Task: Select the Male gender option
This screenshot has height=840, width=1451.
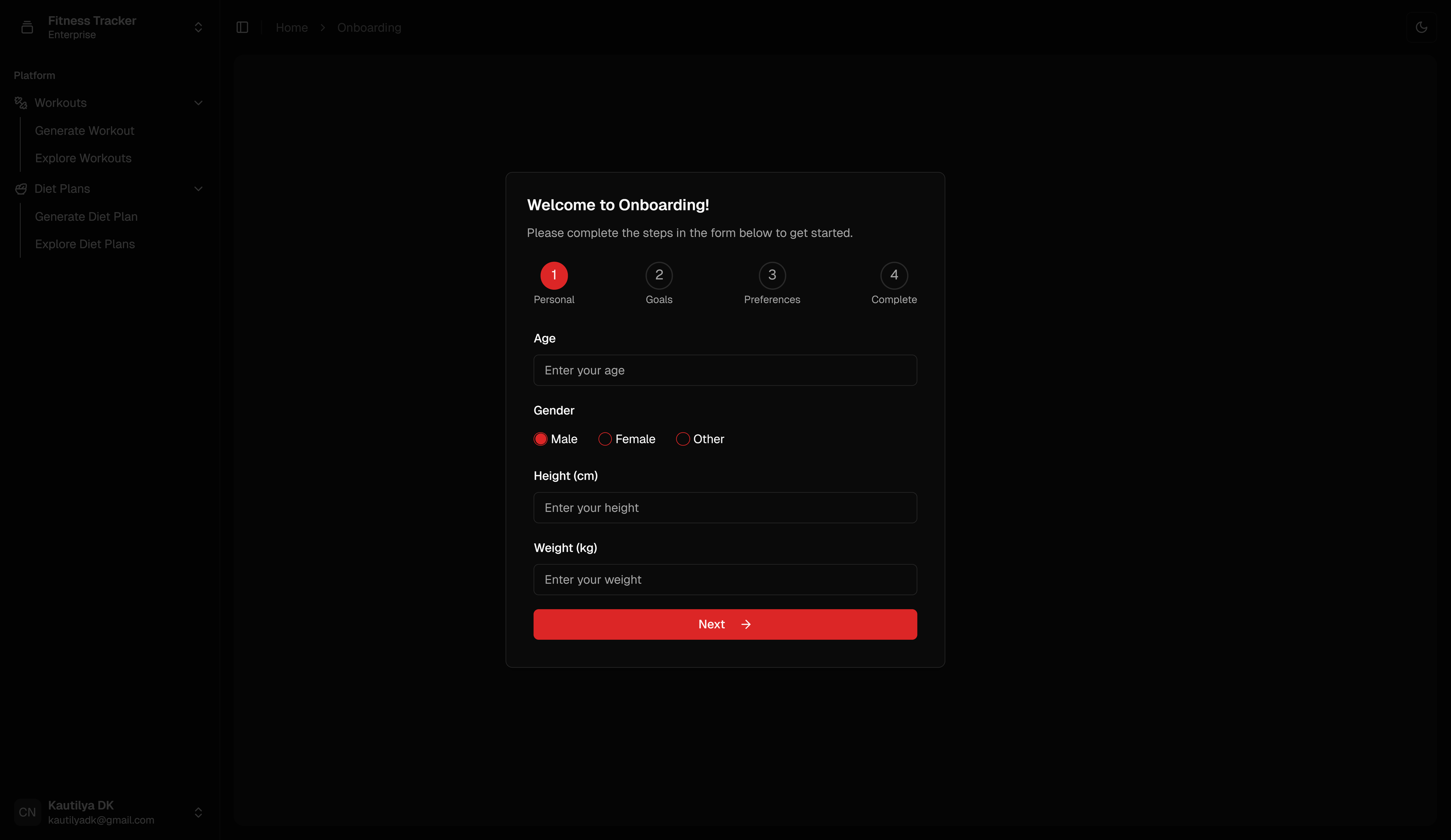Action: (x=541, y=438)
